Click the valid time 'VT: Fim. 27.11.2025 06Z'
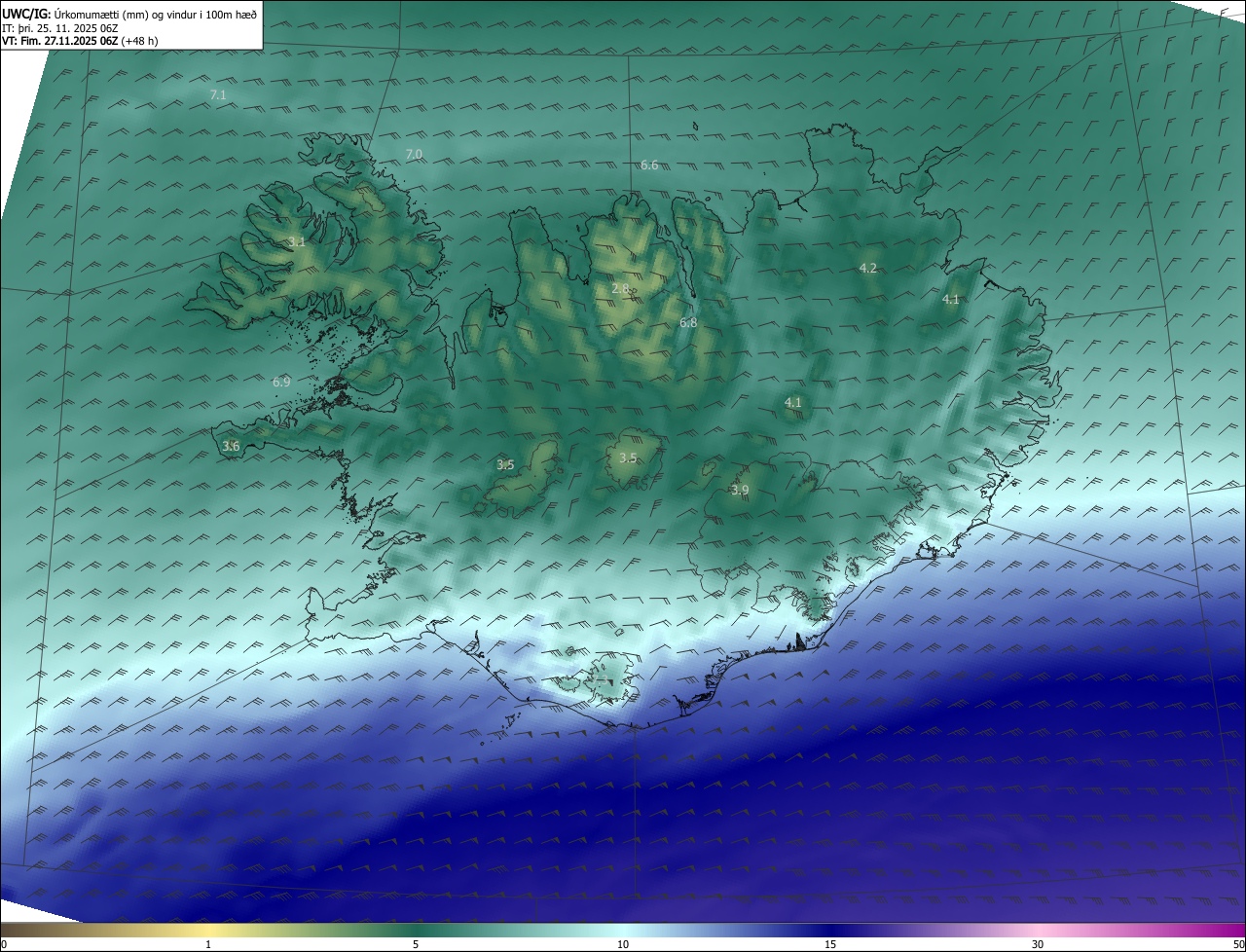This screenshot has height=952, width=1246. [60, 42]
